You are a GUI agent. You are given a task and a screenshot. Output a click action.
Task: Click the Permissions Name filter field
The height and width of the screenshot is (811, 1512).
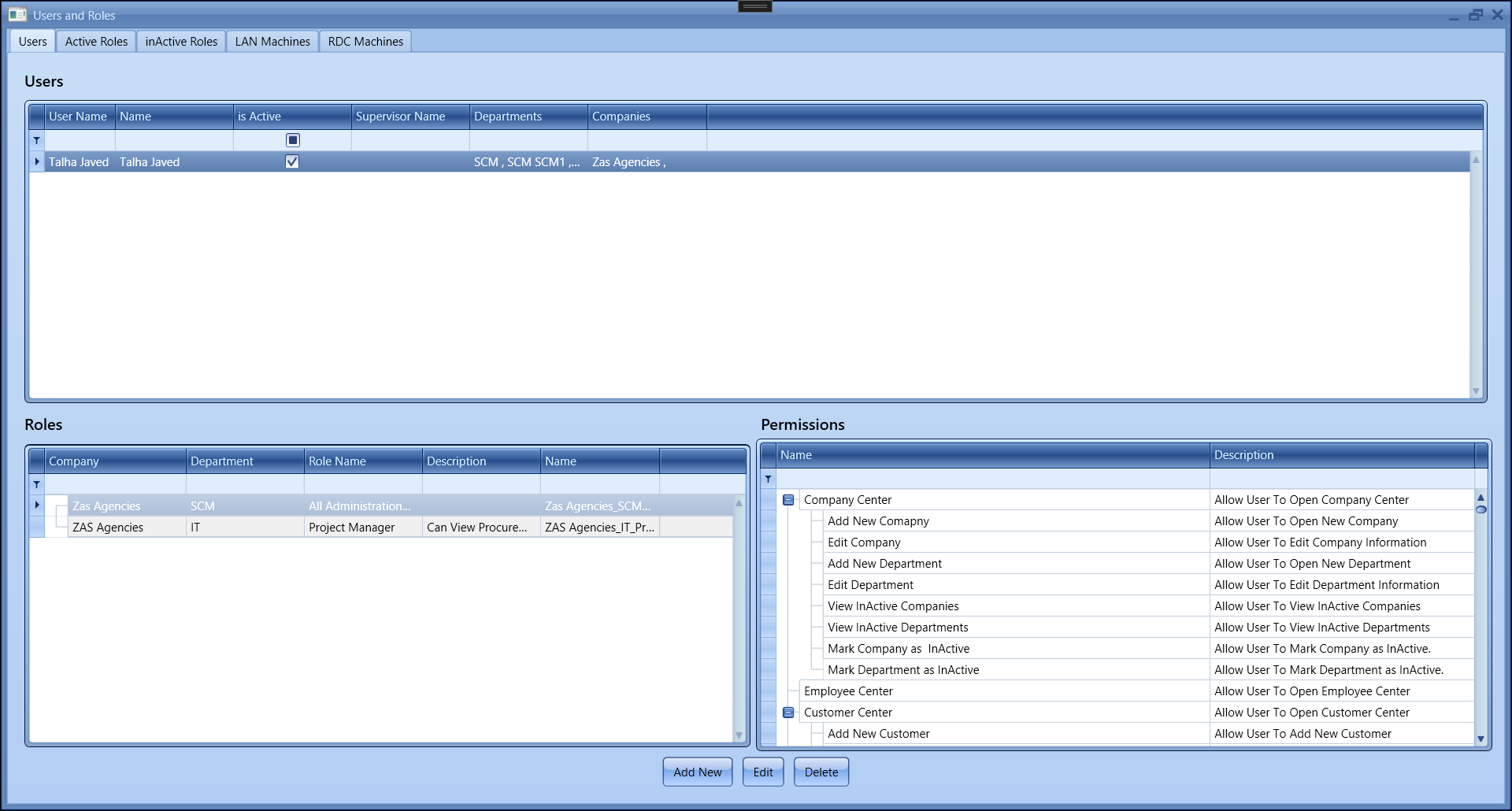(x=992, y=479)
